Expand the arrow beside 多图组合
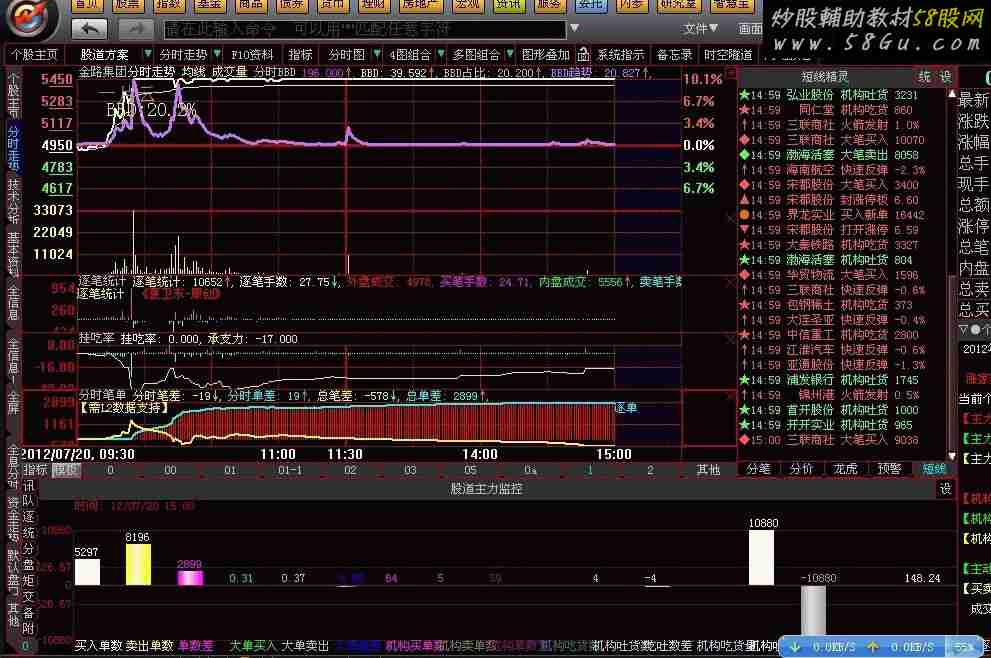This screenshot has width=991, height=658. pos(509,54)
